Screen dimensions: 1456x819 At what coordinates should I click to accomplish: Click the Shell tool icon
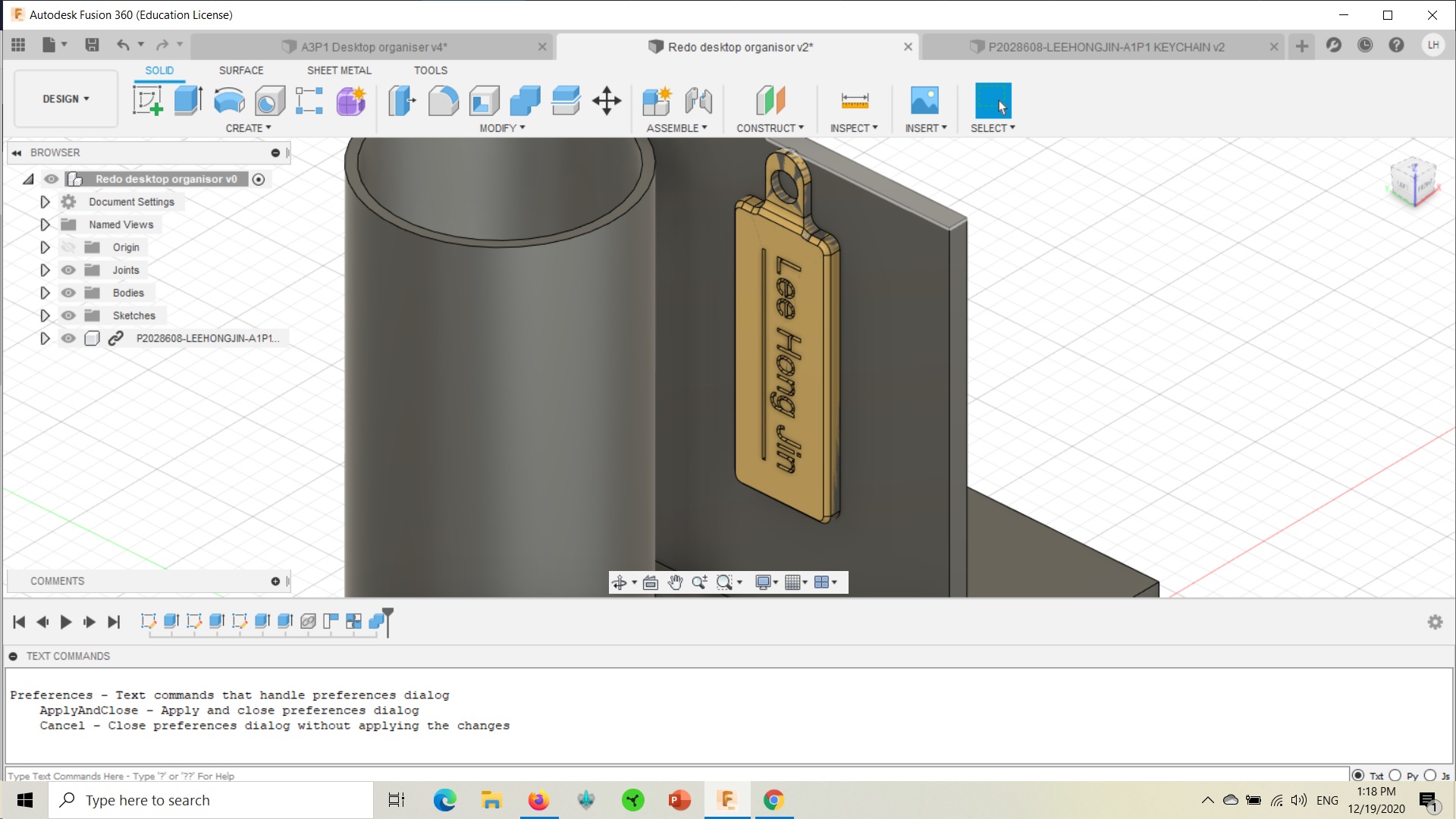pyautogui.click(x=484, y=100)
